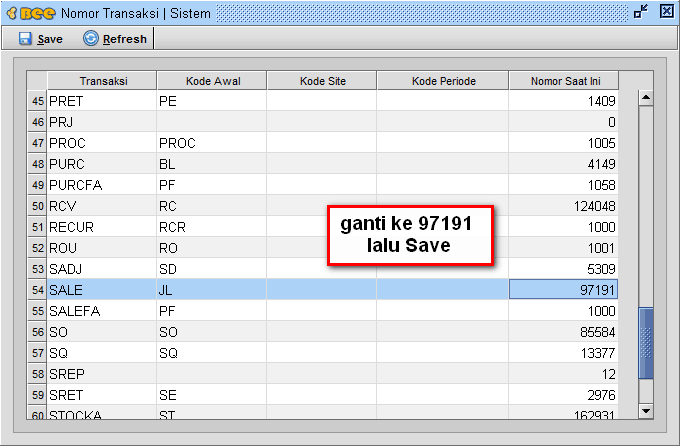Click the JL code in SALE row
Viewport: 680px width, 446px height.
click(212, 290)
